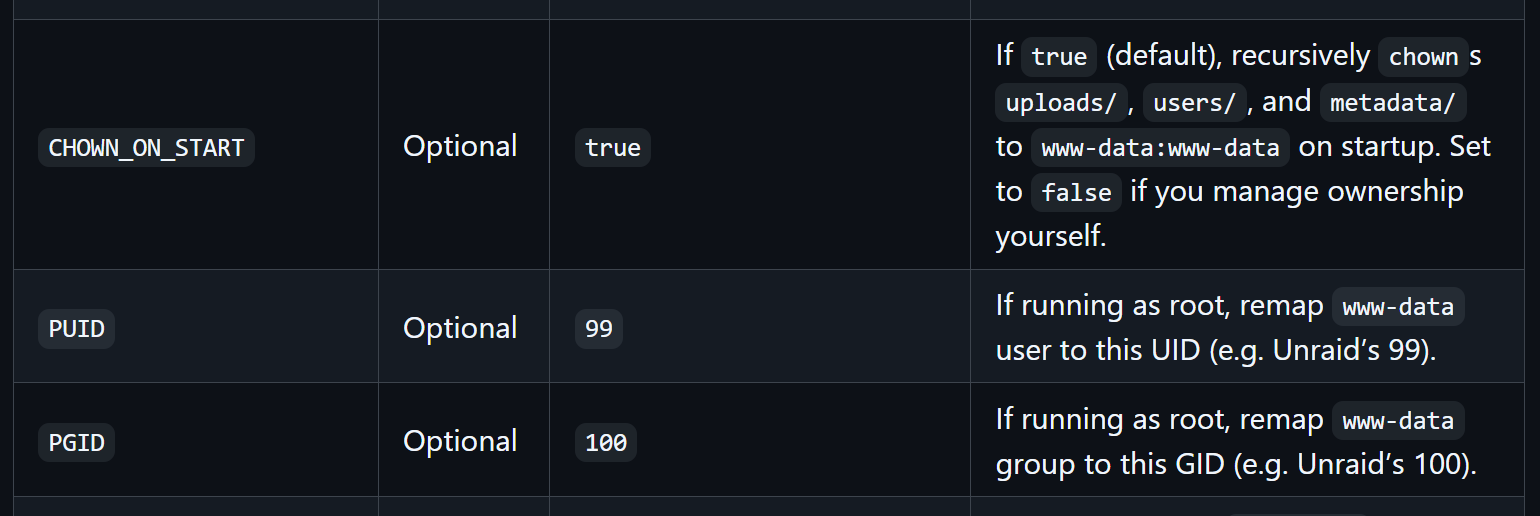Click the PUID variable name

click(x=76, y=329)
